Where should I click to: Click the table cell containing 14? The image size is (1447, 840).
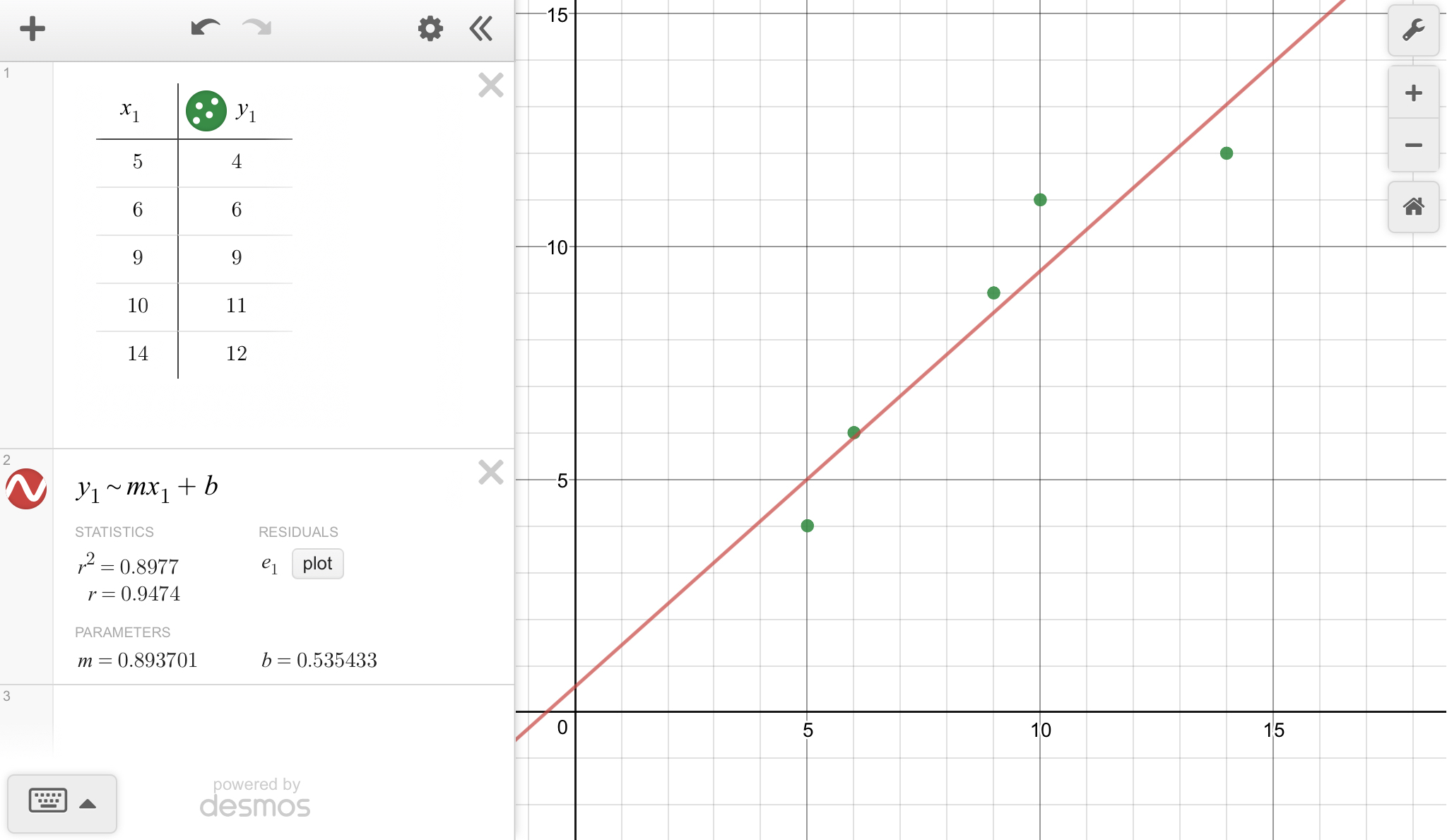138,354
